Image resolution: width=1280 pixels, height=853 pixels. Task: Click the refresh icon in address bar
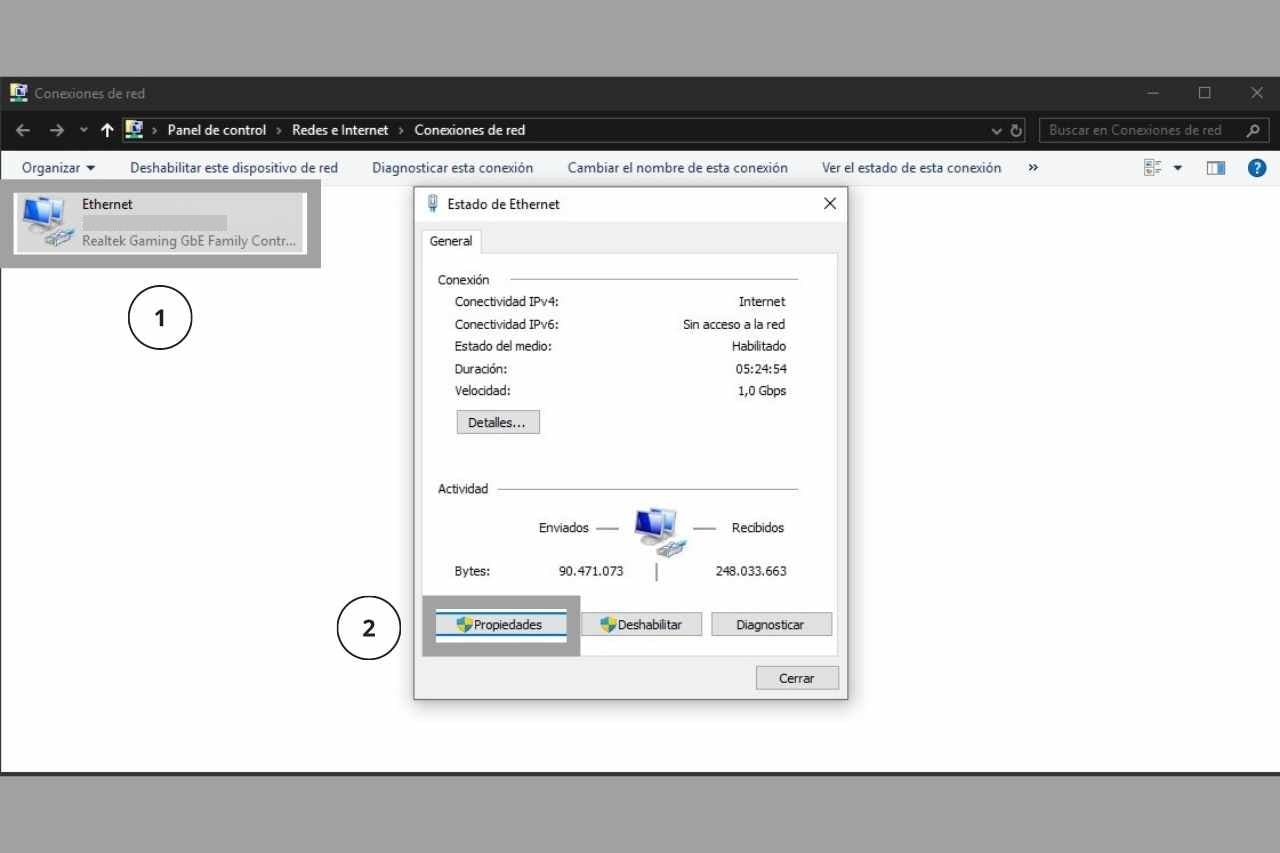click(1015, 130)
